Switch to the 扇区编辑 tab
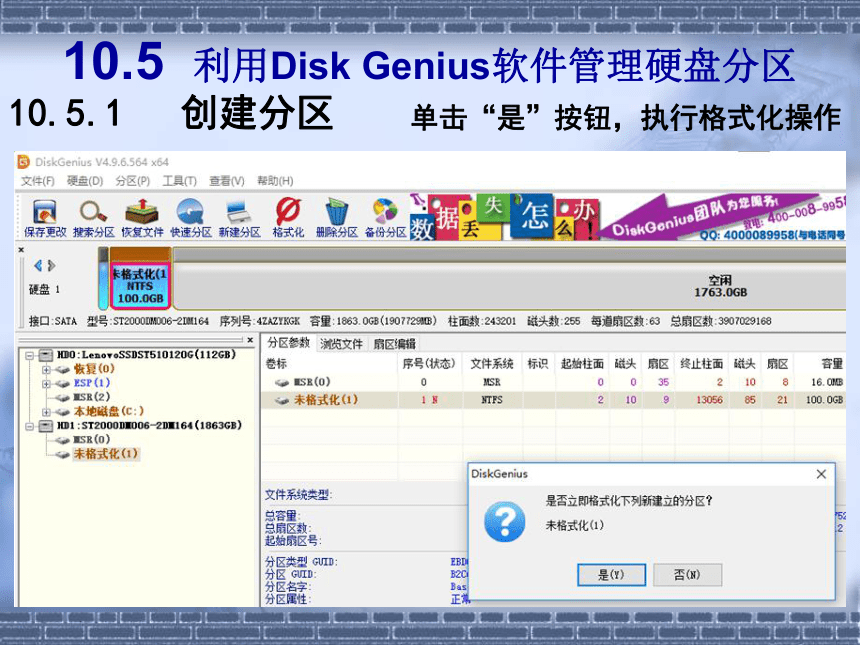This screenshot has height=645, width=860. [x=394, y=344]
